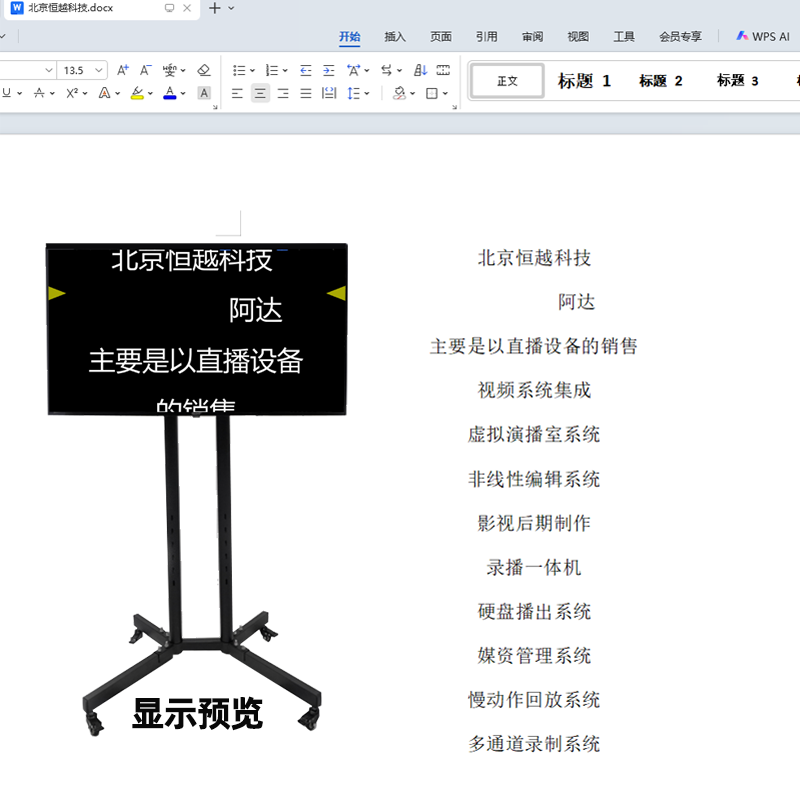Switch to the 开始 ribbon tab
This screenshot has height=800, width=800.
pos(349,37)
